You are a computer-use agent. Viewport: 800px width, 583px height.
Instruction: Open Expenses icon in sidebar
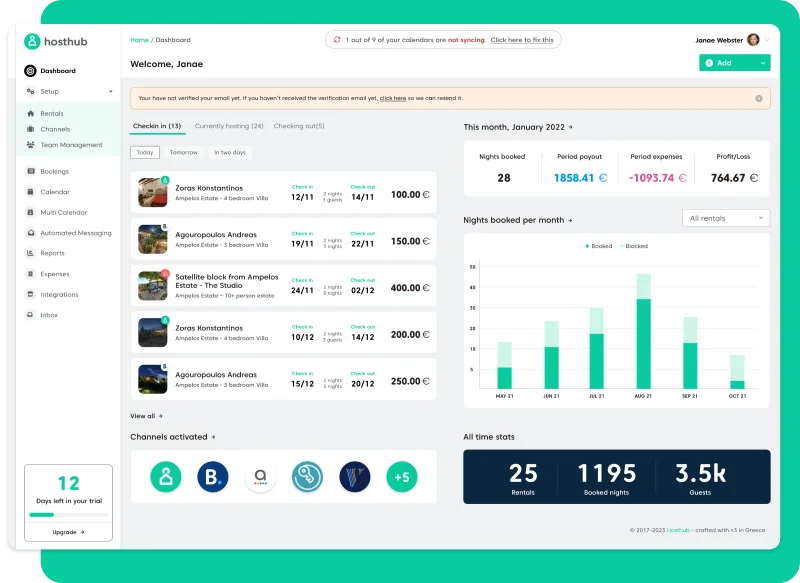[x=31, y=274]
